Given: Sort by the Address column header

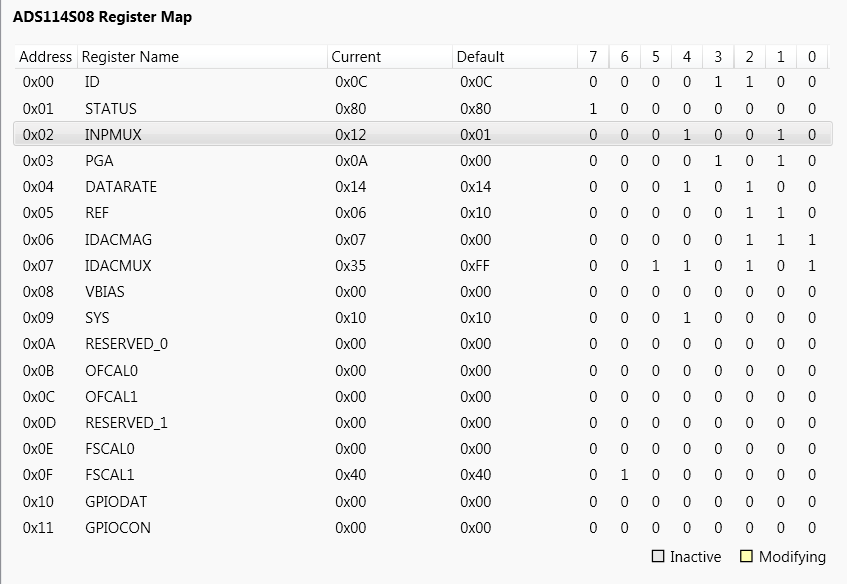Looking at the screenshot, I should pos(46,57).
